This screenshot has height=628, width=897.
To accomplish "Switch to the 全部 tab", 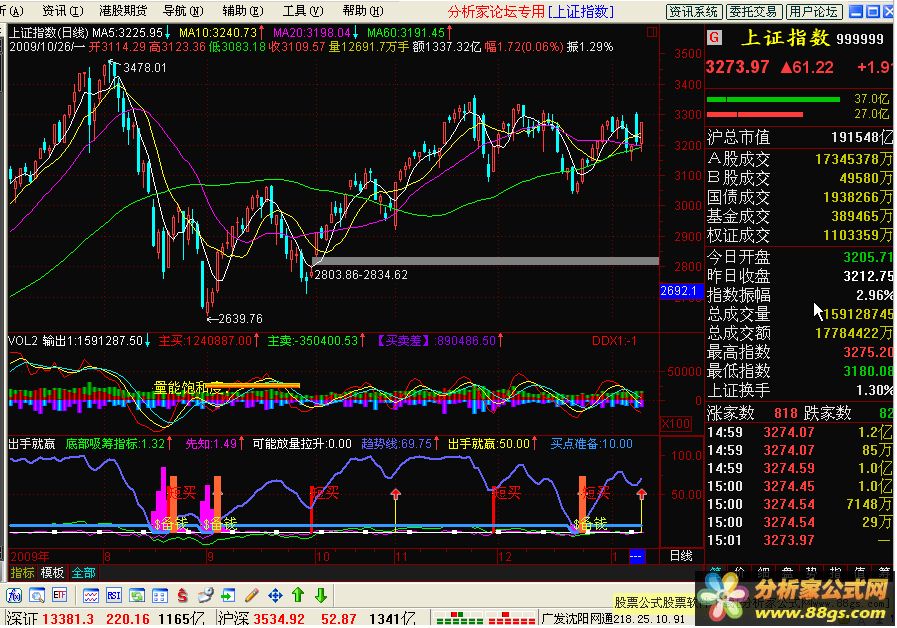I will [x=84, y=573].
